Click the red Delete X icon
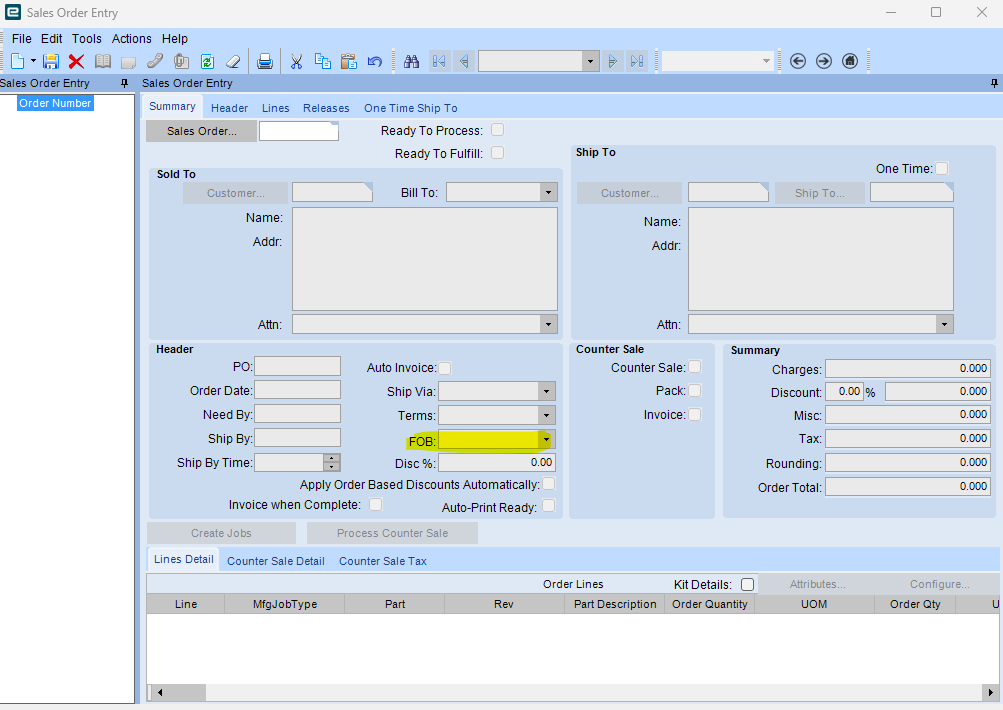This screenshot has height=710, width=1003. pos(76,61)
